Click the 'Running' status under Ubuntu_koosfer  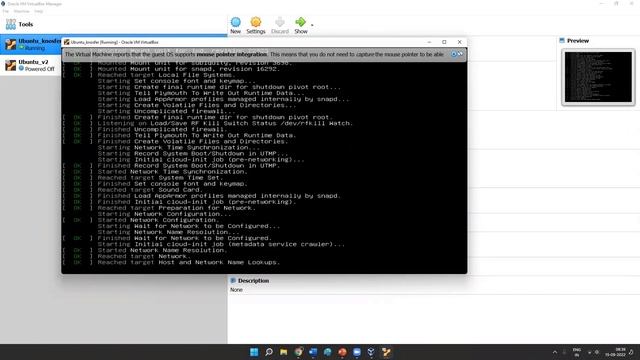pos(35,48)
